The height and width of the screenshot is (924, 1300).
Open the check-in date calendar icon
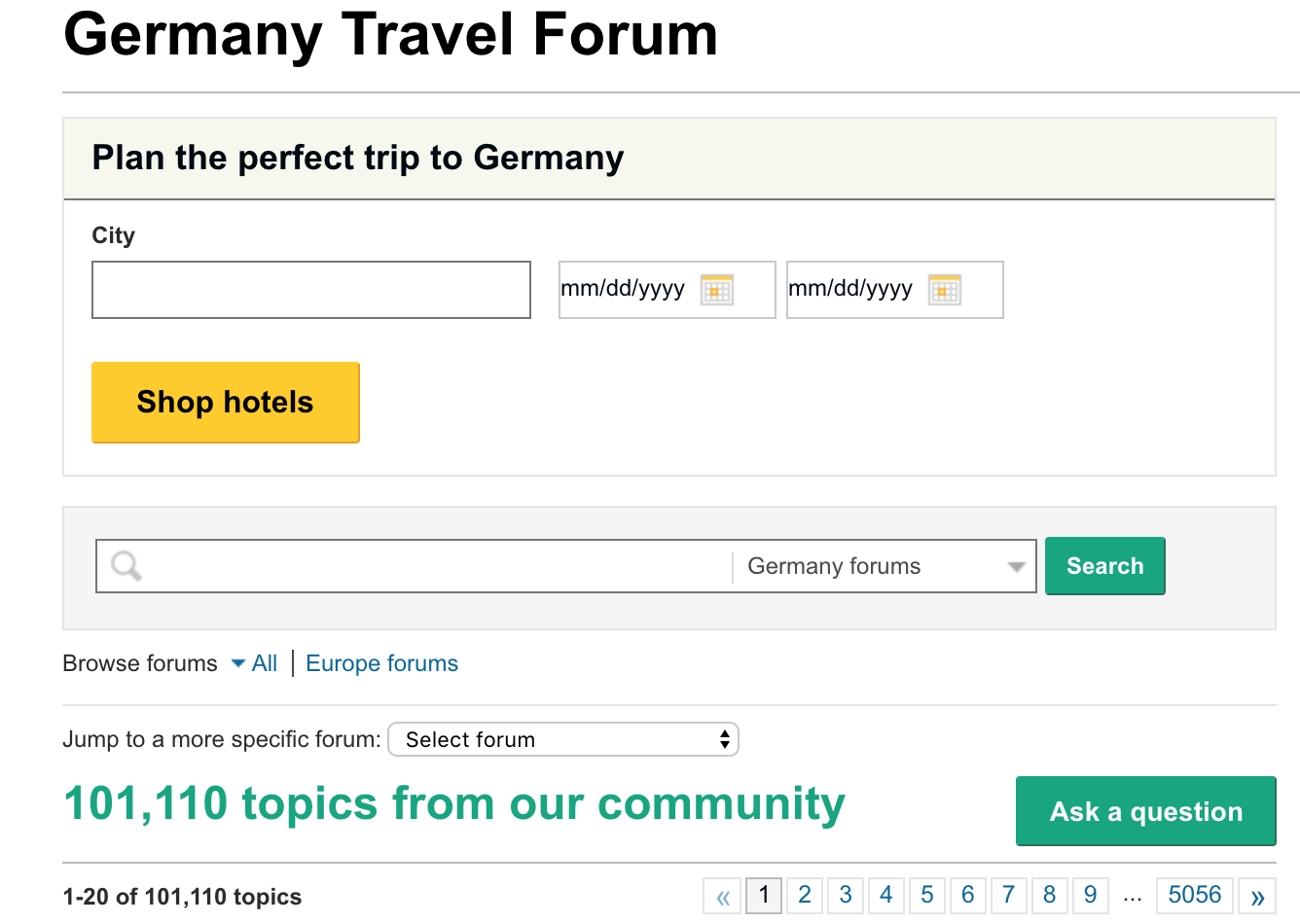717,290
